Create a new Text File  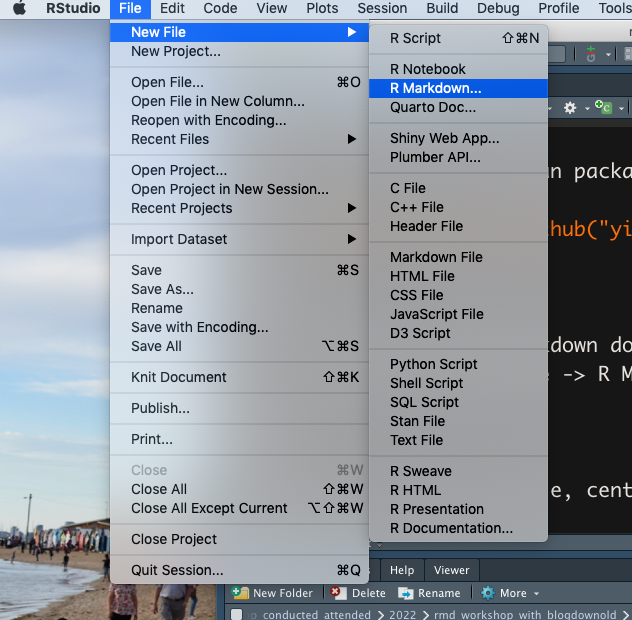tap(458, 440)
